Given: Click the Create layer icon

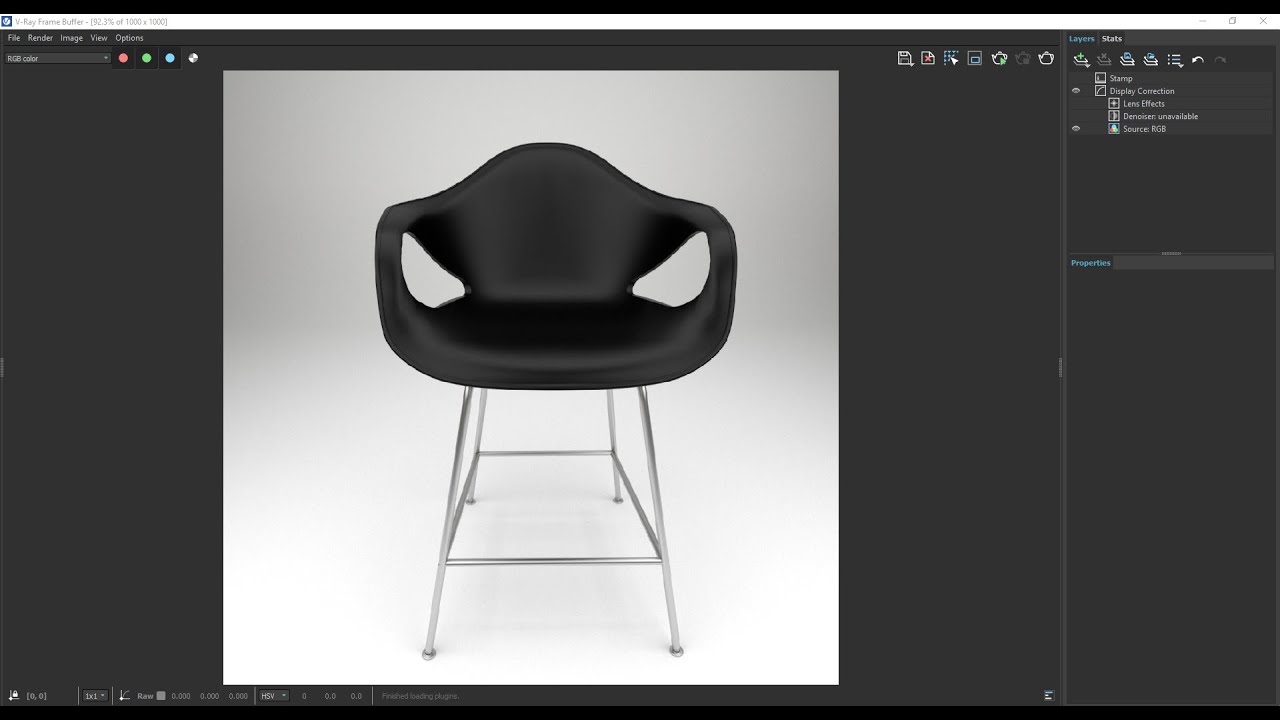Looking at the screenshot, I should tap(1081, 60).
